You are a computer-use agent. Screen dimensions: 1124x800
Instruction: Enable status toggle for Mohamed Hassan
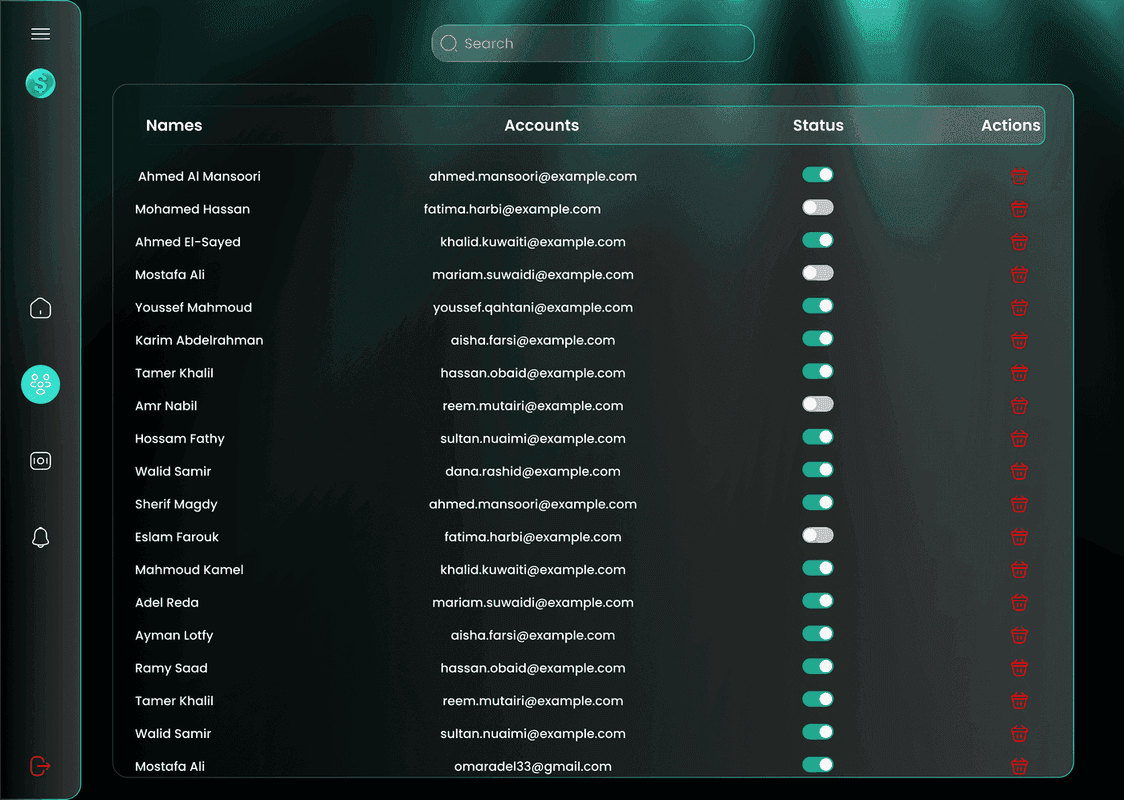click(817, 208)
